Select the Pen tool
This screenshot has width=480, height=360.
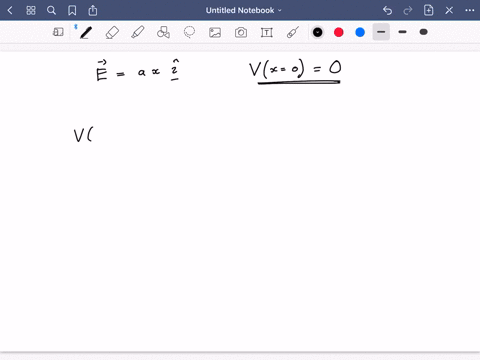pos(86,32)
